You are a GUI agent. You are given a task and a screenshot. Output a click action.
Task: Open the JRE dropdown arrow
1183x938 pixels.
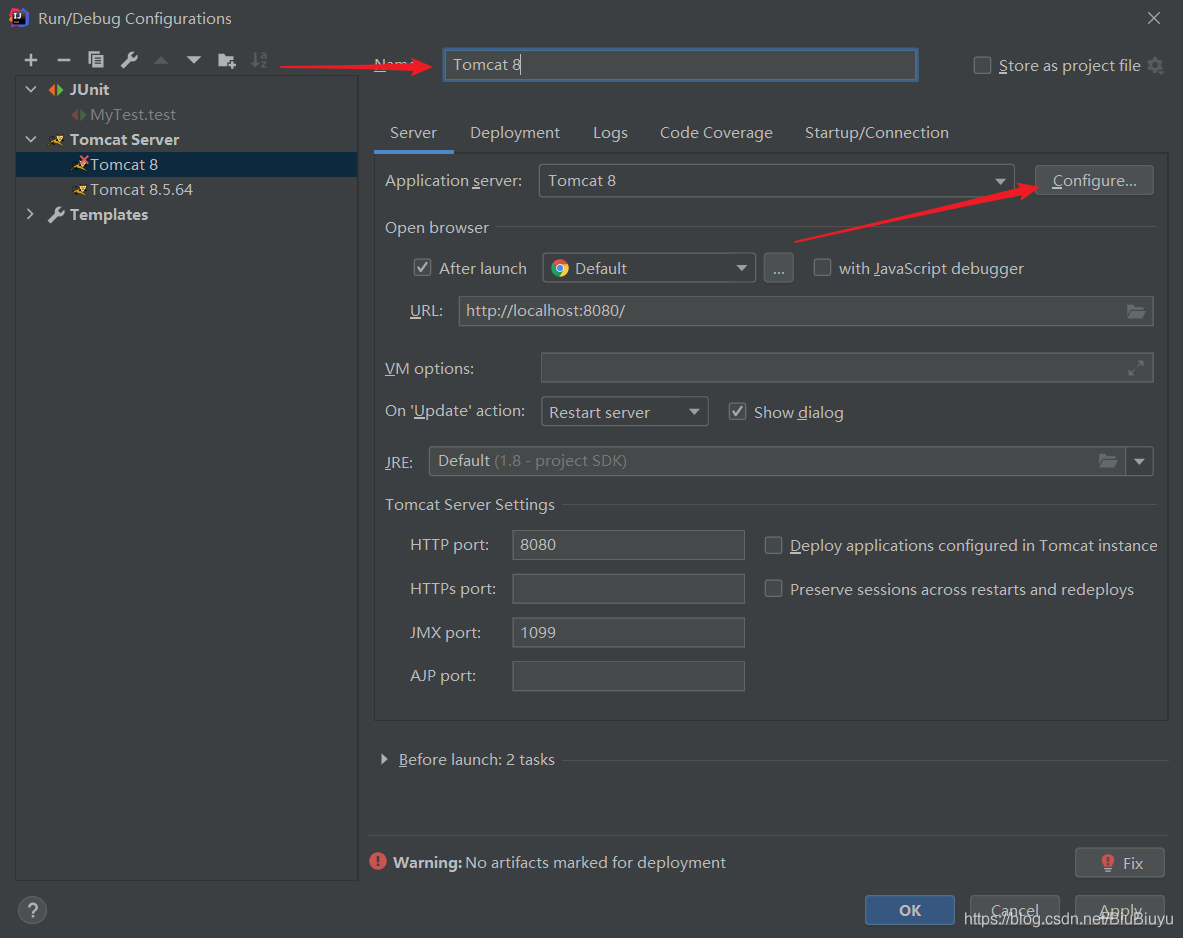click(x=1139, y=461)
